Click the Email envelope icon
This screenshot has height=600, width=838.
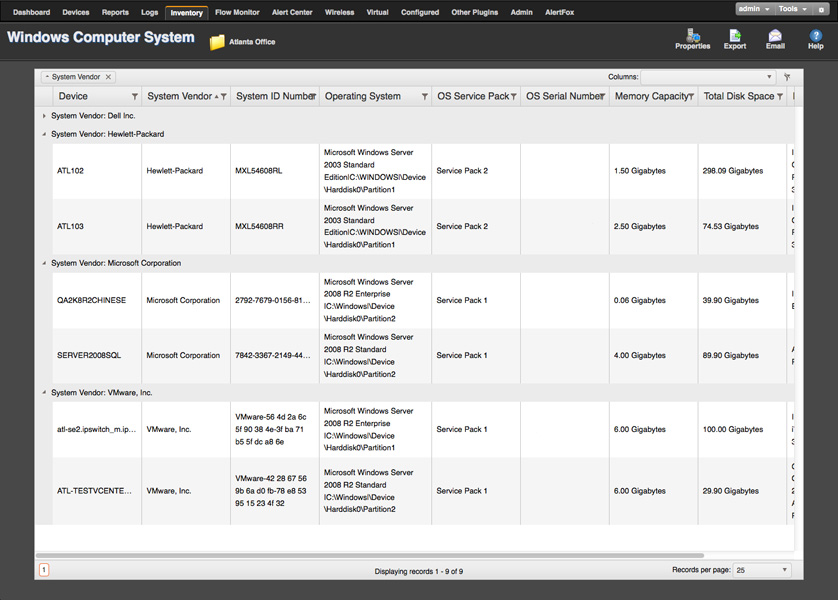(x=775, y=38)
